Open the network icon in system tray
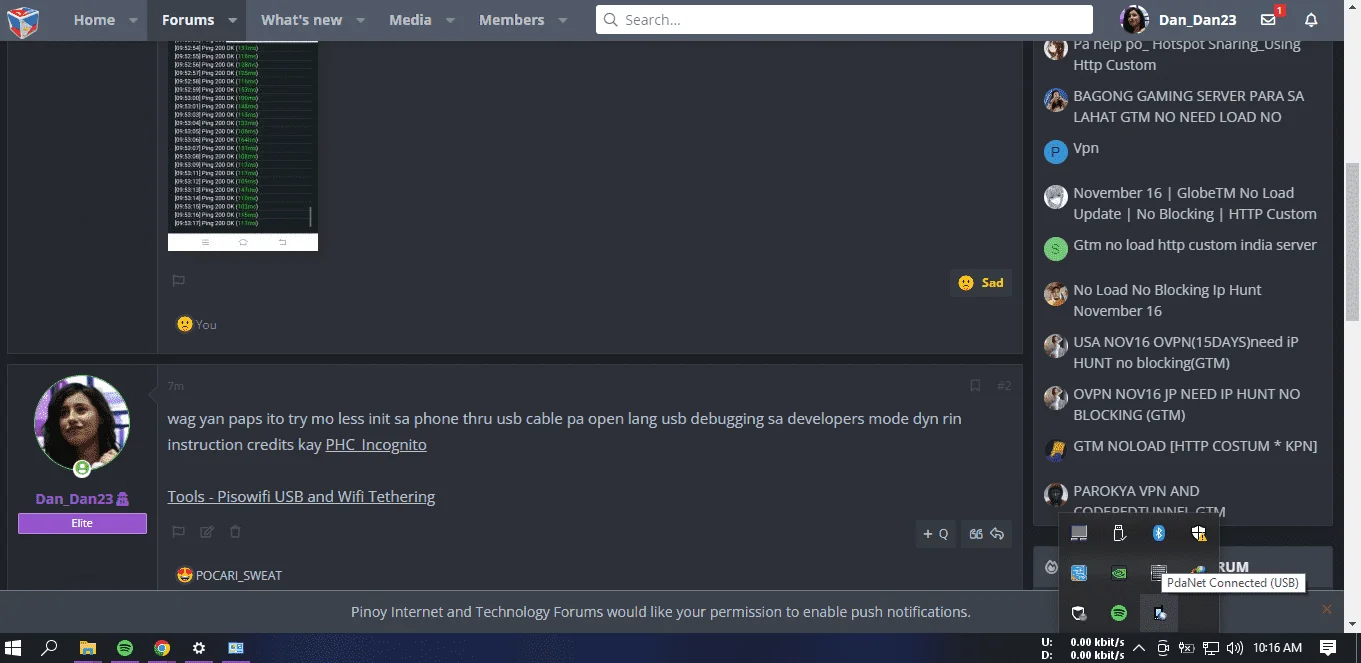Viewport: 1361px width, 663px height. tap(1211, 648)
